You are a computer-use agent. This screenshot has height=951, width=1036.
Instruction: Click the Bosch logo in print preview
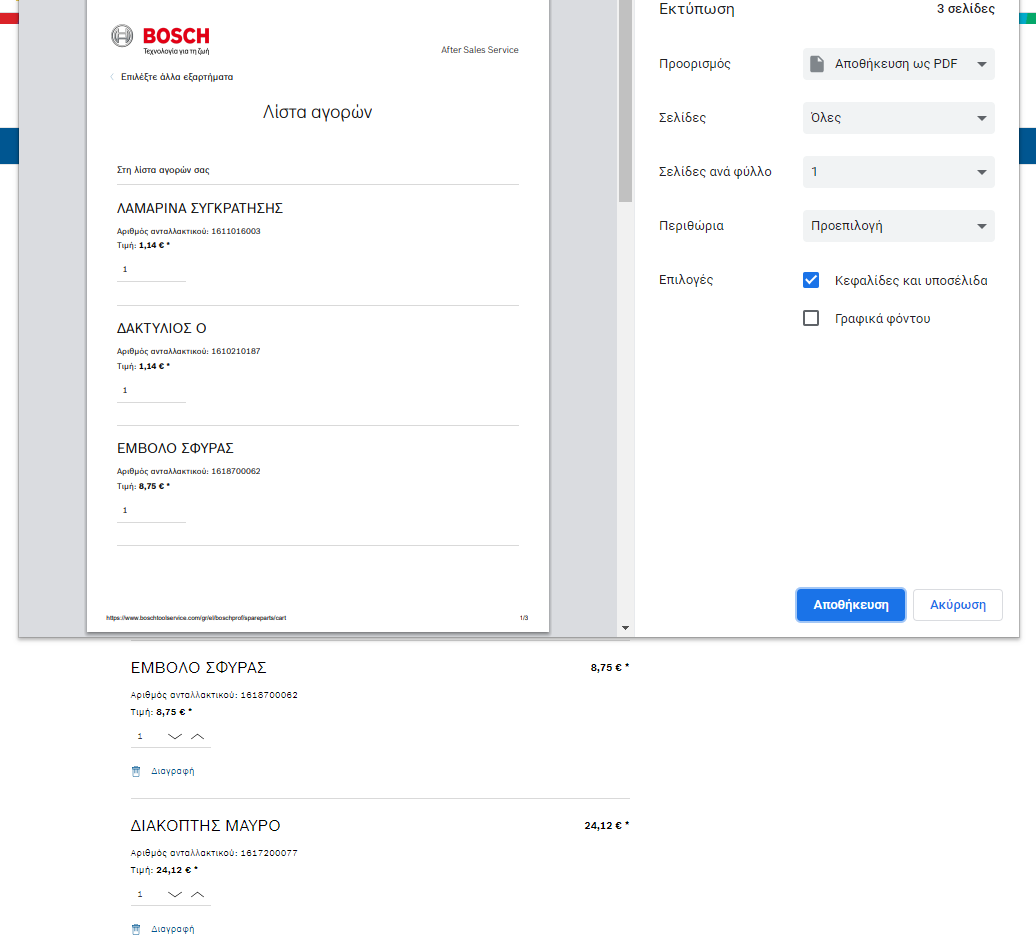pos(160,38)
